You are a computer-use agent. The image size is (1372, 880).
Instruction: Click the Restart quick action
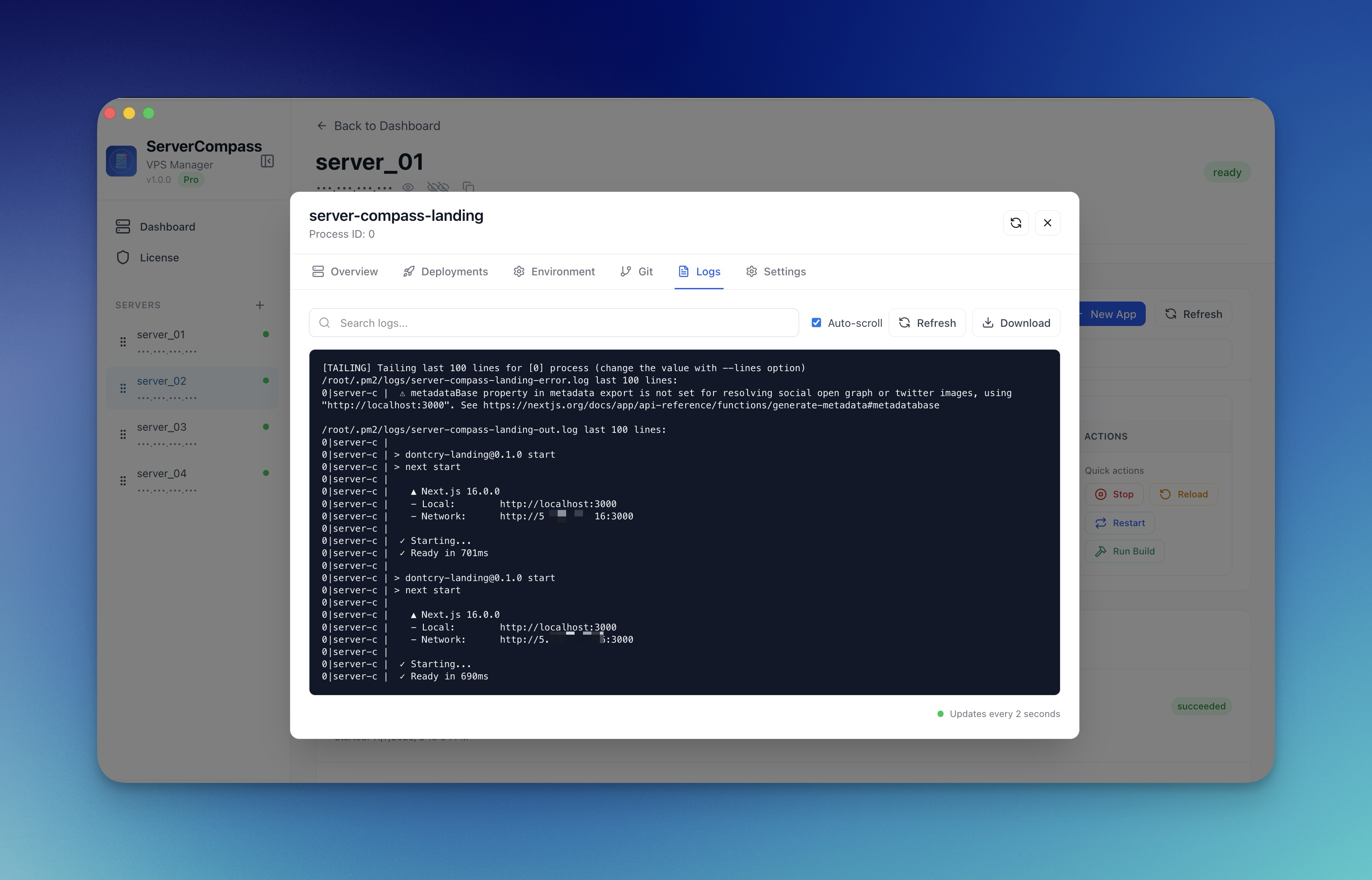point(1120,523)
